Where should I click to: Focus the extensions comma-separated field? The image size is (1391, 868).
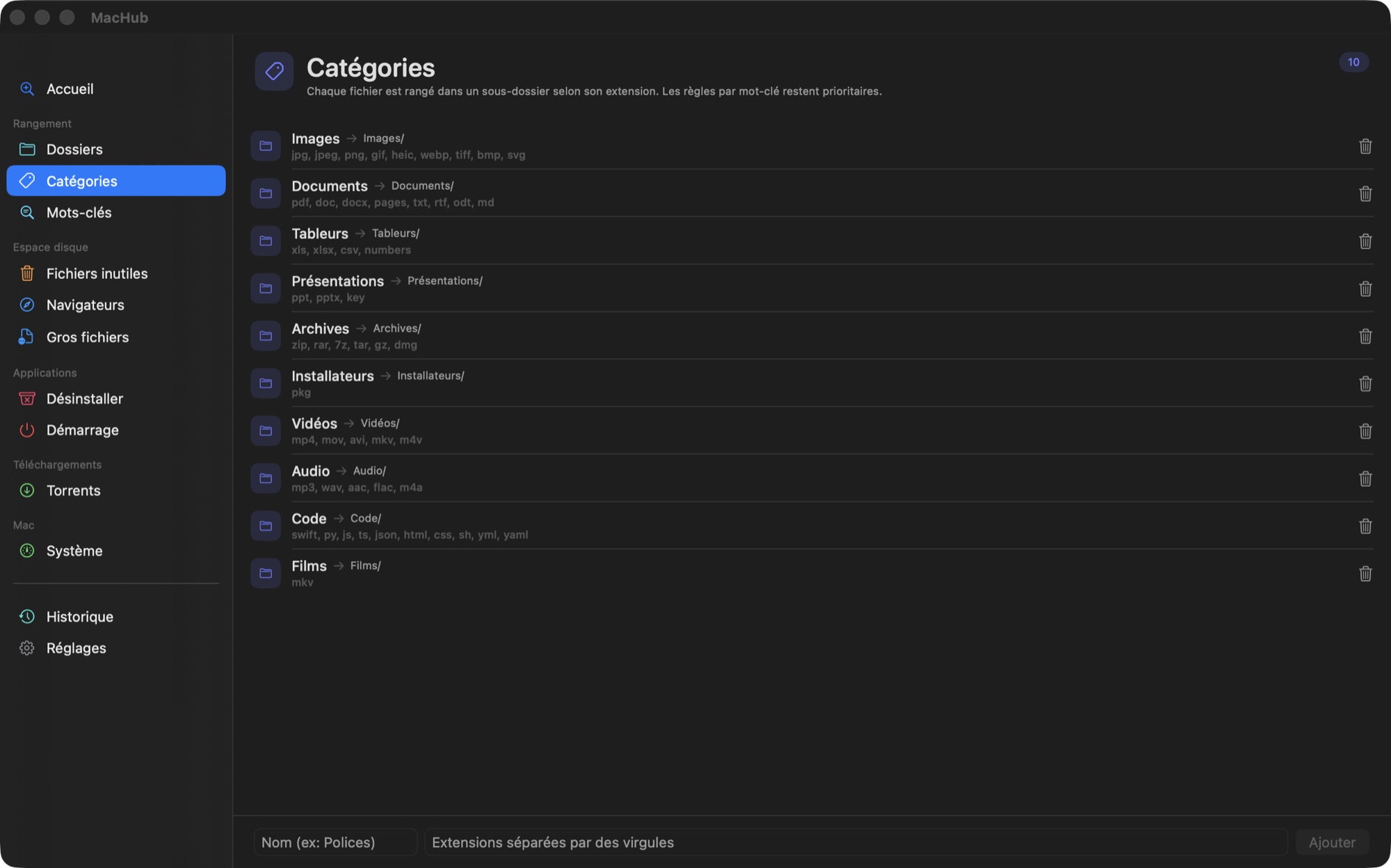click(855, 842)
